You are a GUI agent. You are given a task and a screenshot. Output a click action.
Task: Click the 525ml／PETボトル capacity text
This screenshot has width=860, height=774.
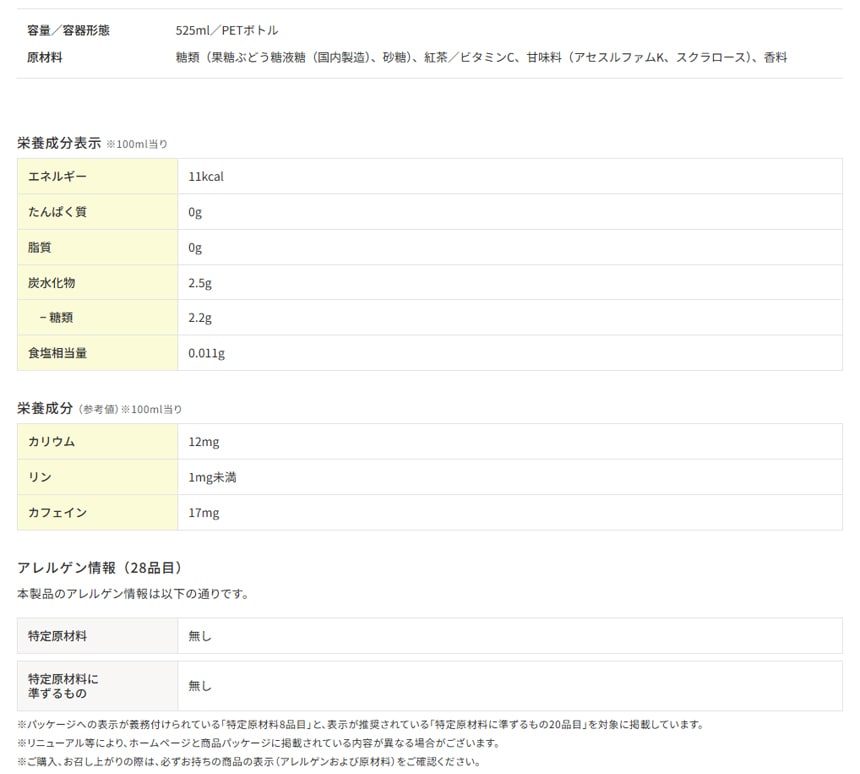(227, 31)
